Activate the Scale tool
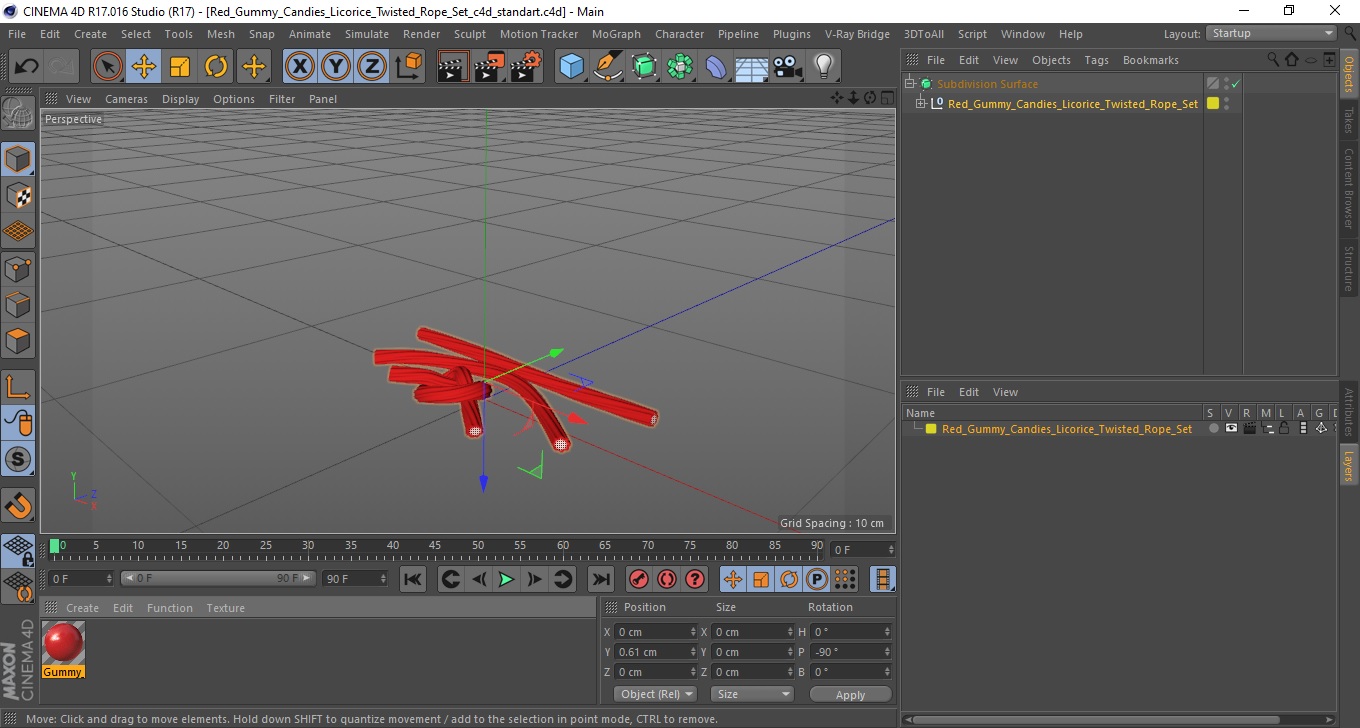The width and height of the screenshot is (1360, 728). tap(180, 67)
